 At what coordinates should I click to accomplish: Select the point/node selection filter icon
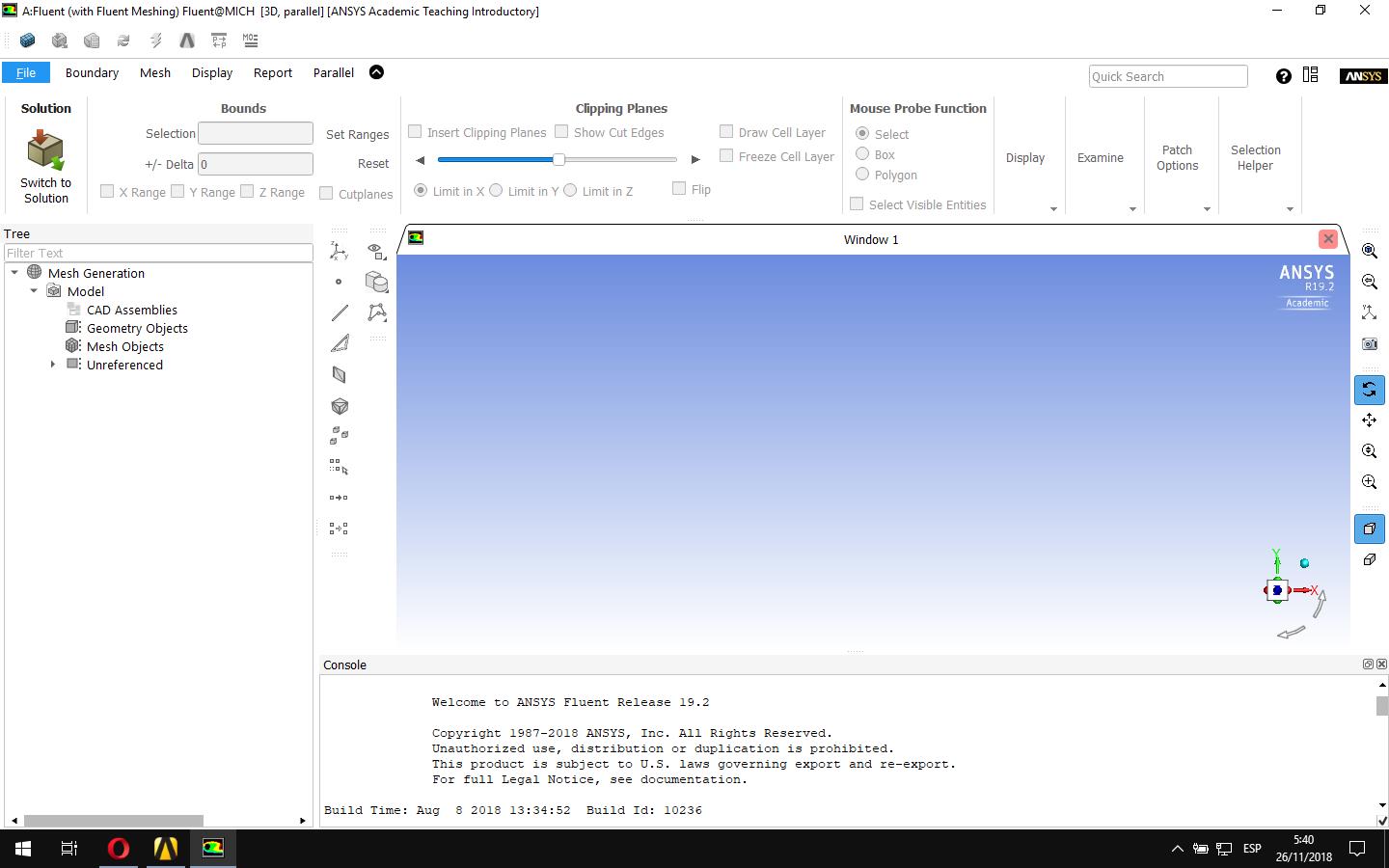[x=339, y=282]
